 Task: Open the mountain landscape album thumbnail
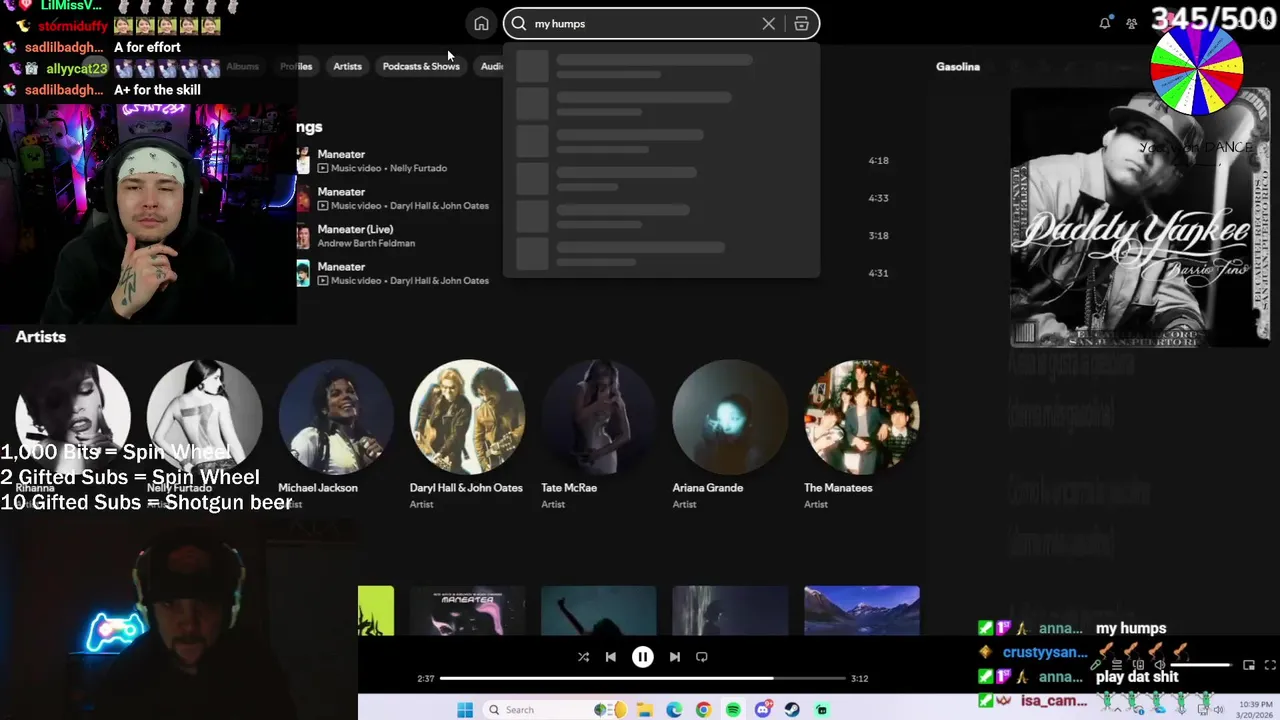tap(861, 610)
